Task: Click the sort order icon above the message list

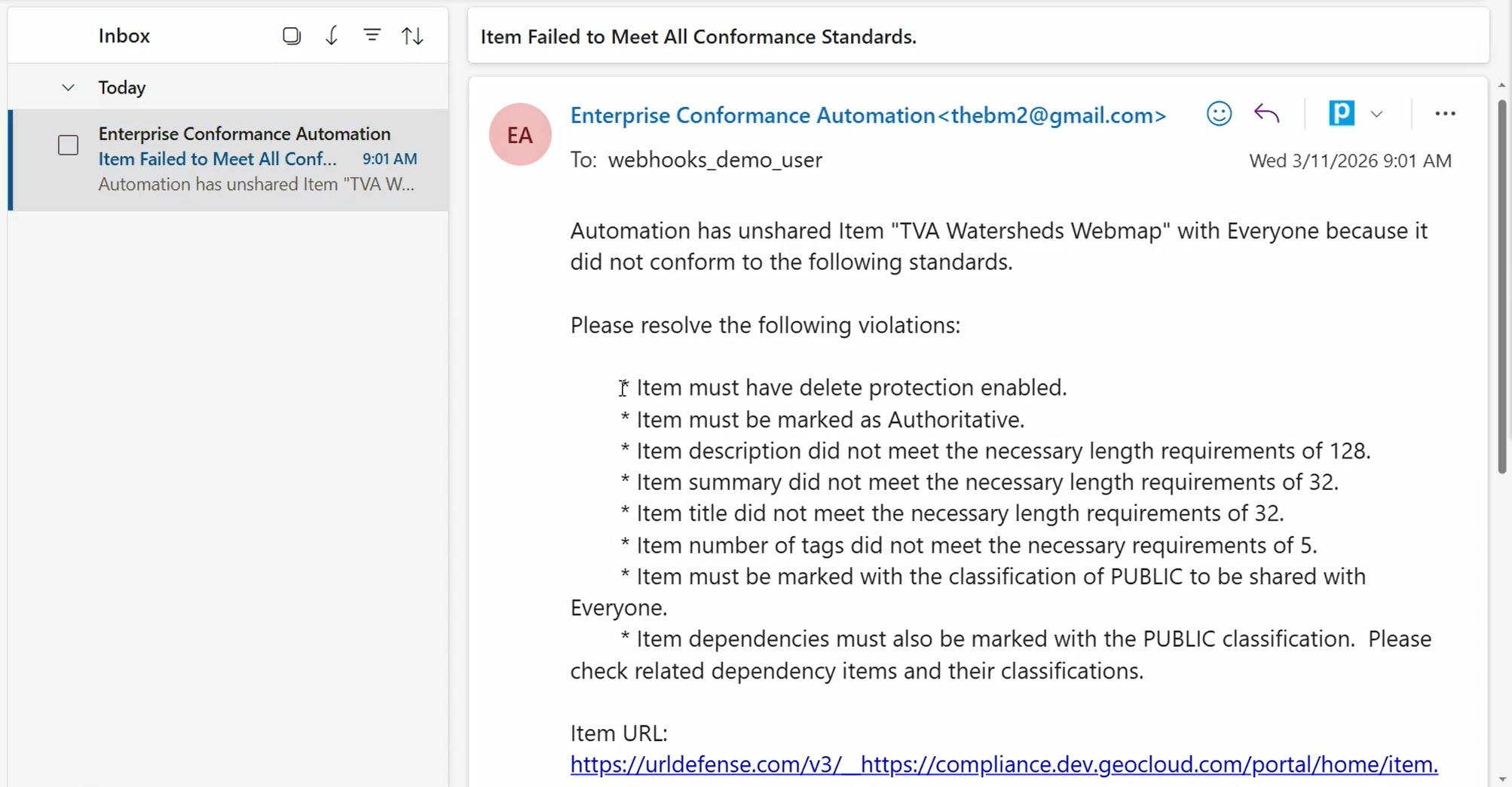Action: coord(412,35)
